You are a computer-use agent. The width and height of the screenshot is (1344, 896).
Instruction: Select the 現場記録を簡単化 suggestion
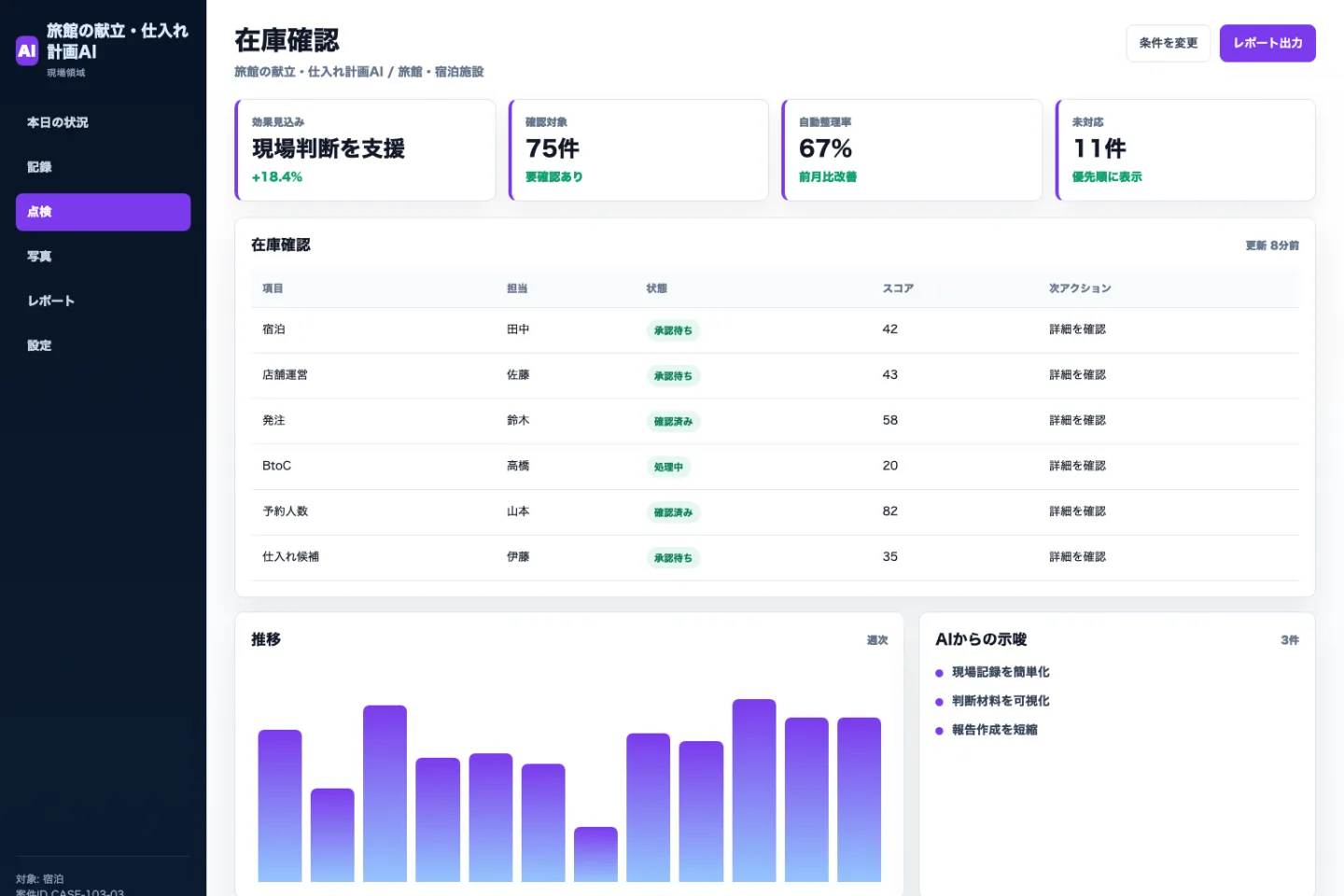1001,672
